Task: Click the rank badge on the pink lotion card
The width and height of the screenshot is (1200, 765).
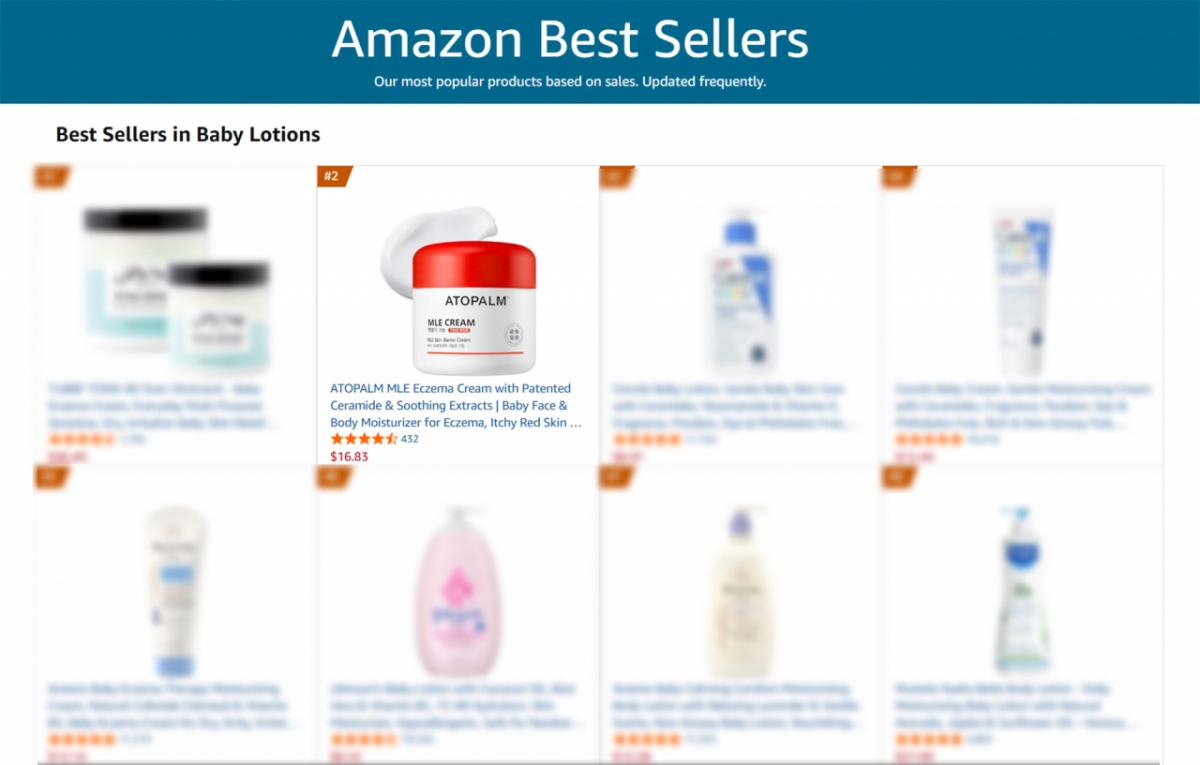Action: coord(333,477)
